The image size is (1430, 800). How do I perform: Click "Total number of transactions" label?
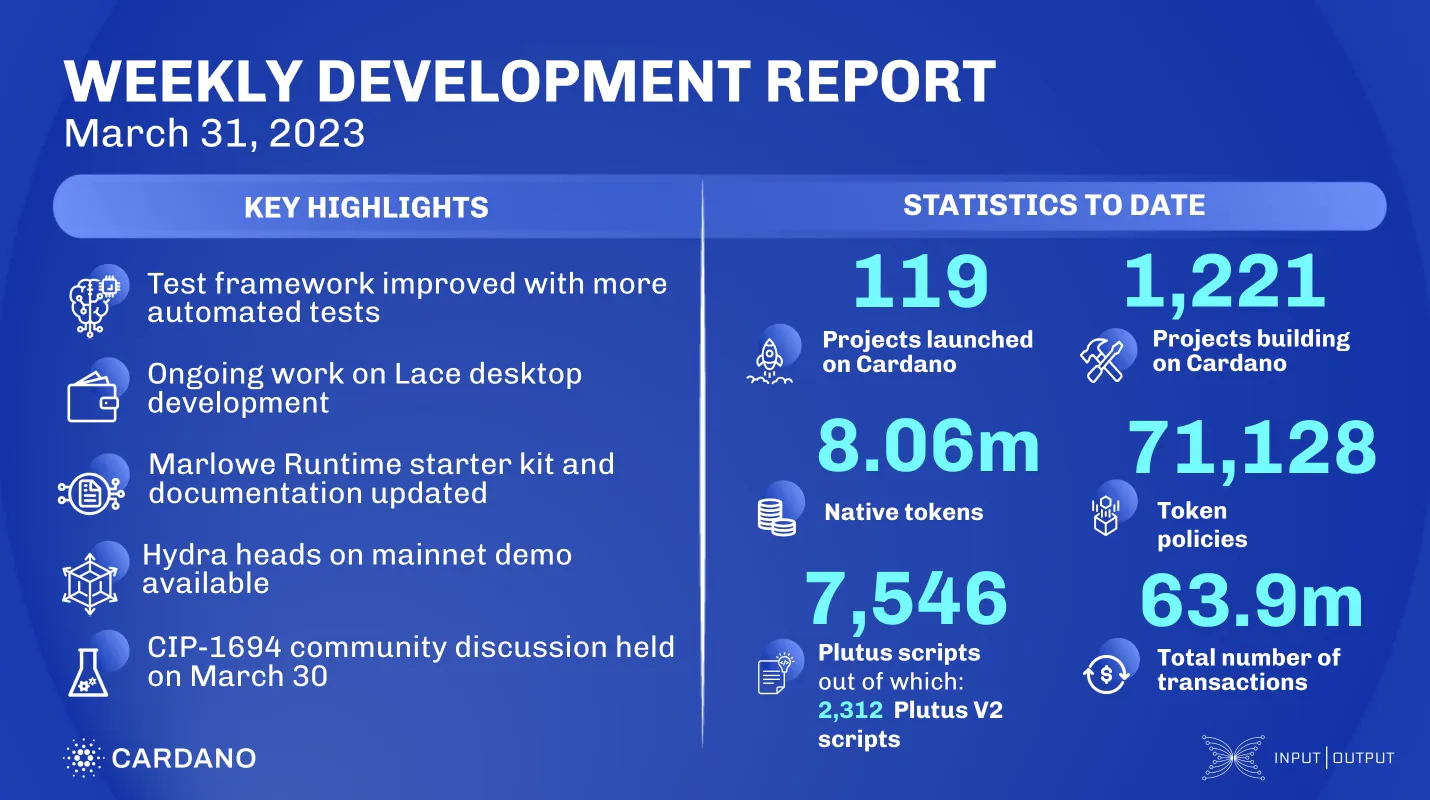pos(1248,670)
